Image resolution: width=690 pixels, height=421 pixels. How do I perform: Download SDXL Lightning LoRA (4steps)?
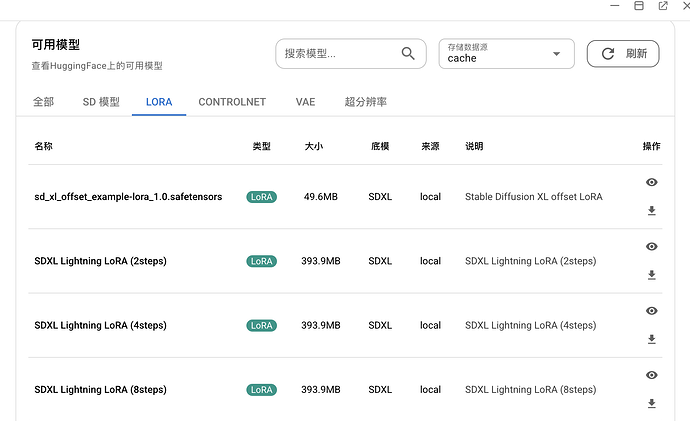point(652,339)
